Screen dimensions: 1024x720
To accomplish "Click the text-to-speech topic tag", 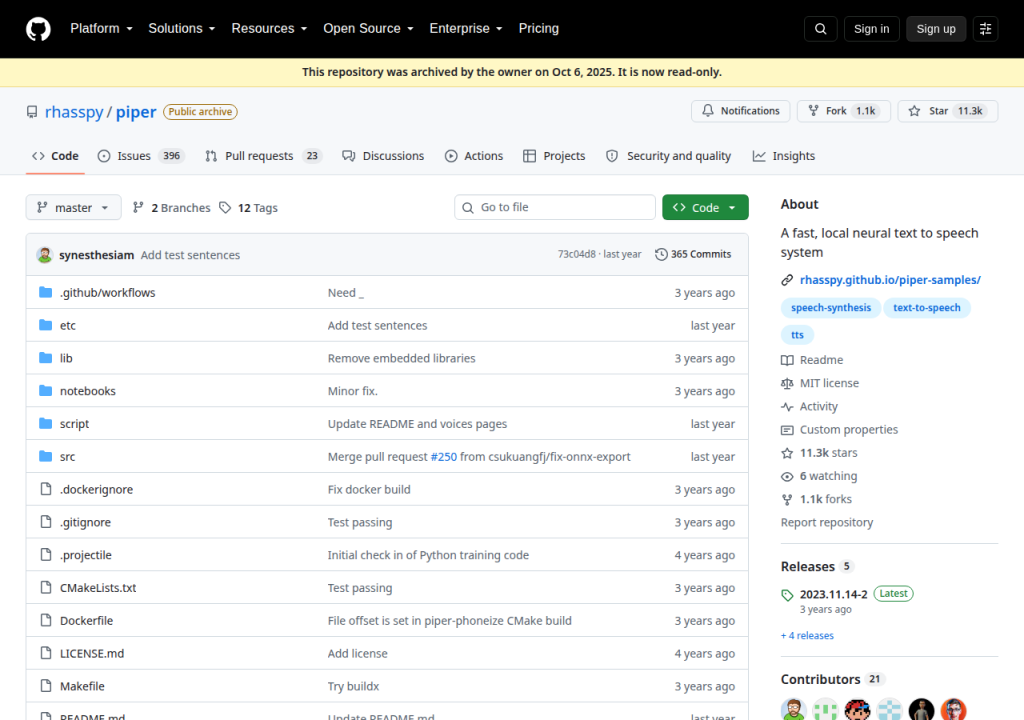I will point(927,308).
